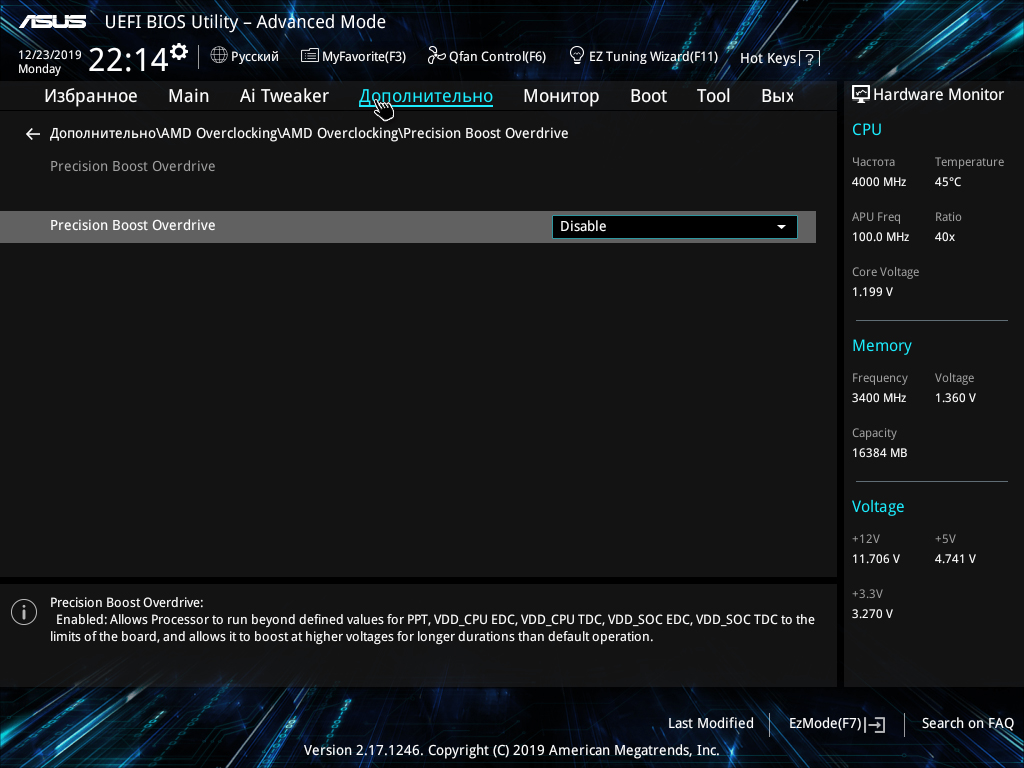
Task: Open Qfan Control fan icon
Action: (x=436, y=56)
